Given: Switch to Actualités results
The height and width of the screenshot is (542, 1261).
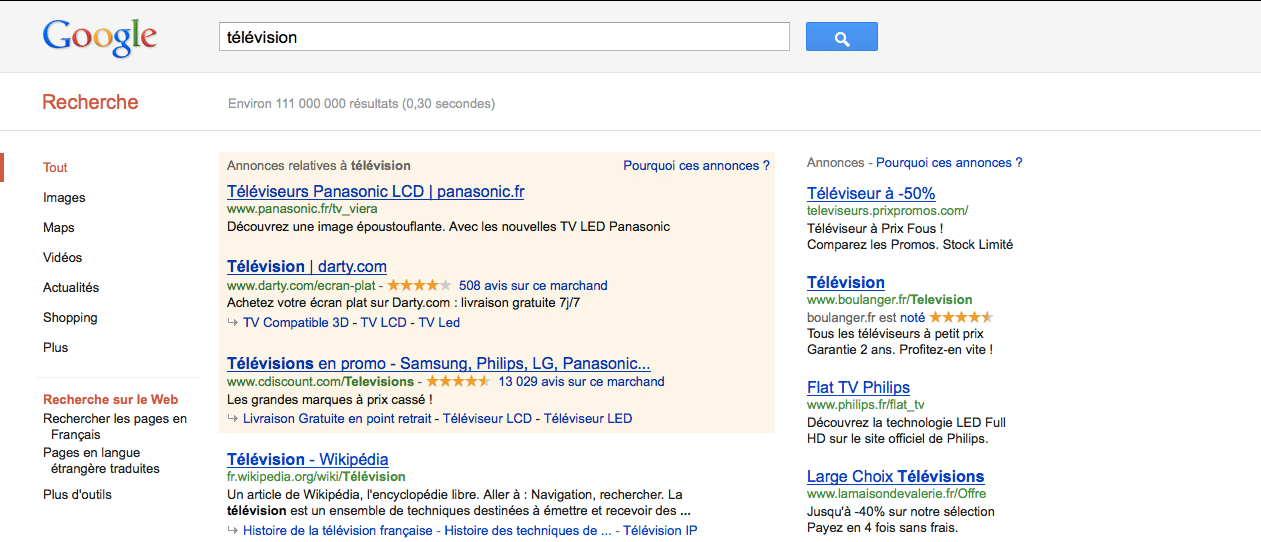Looking at the screenshot, I should [x=71, y=287].
